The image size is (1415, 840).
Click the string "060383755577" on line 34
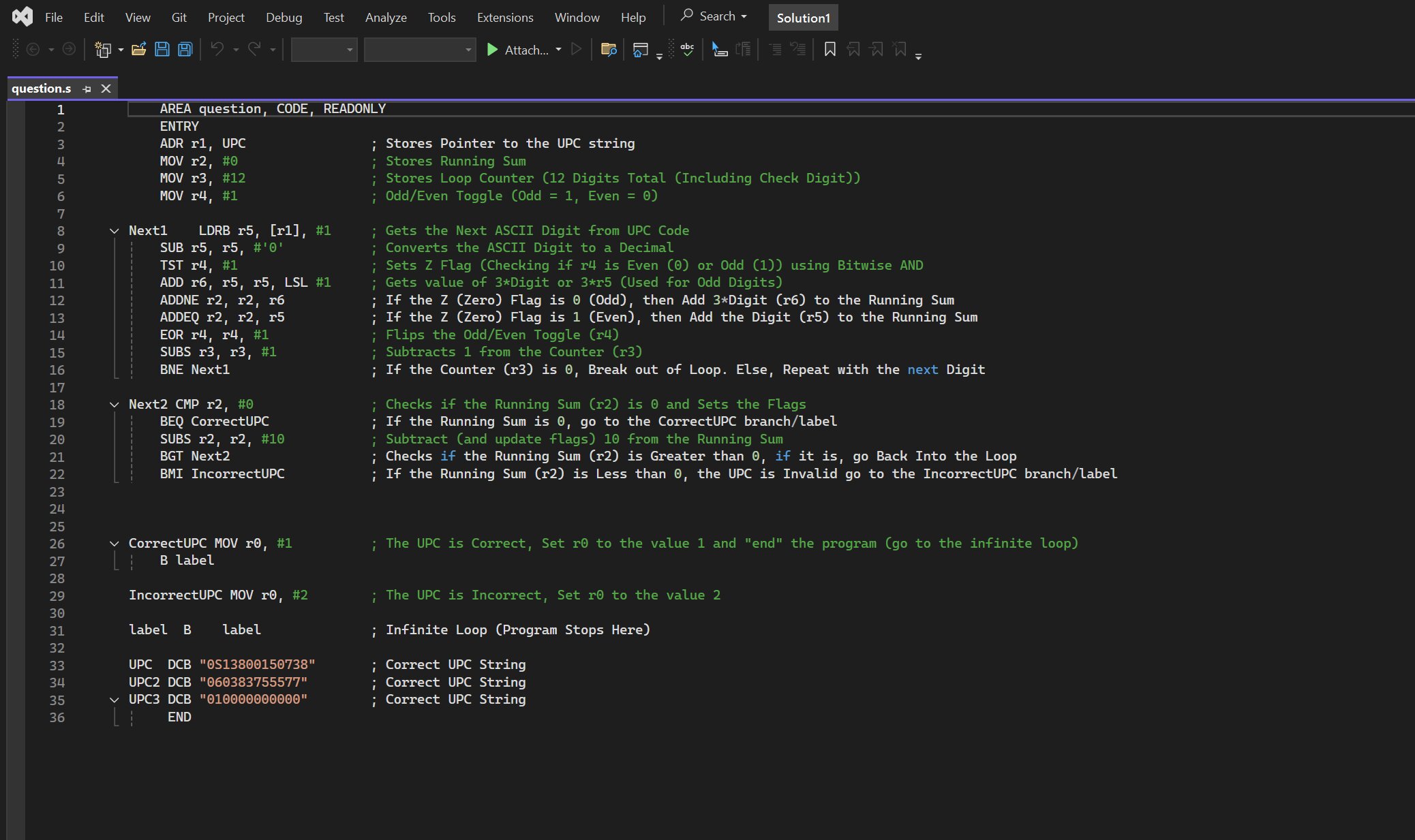point(254,683)
